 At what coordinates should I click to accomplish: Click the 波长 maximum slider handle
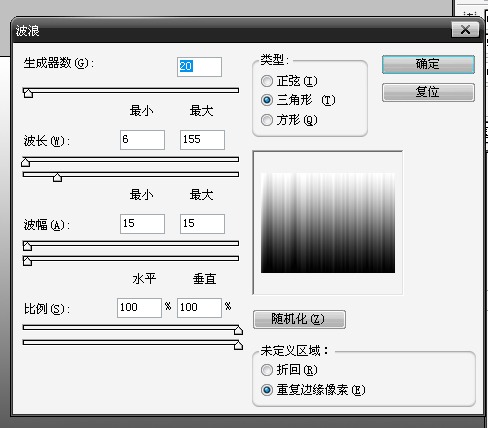57,177
